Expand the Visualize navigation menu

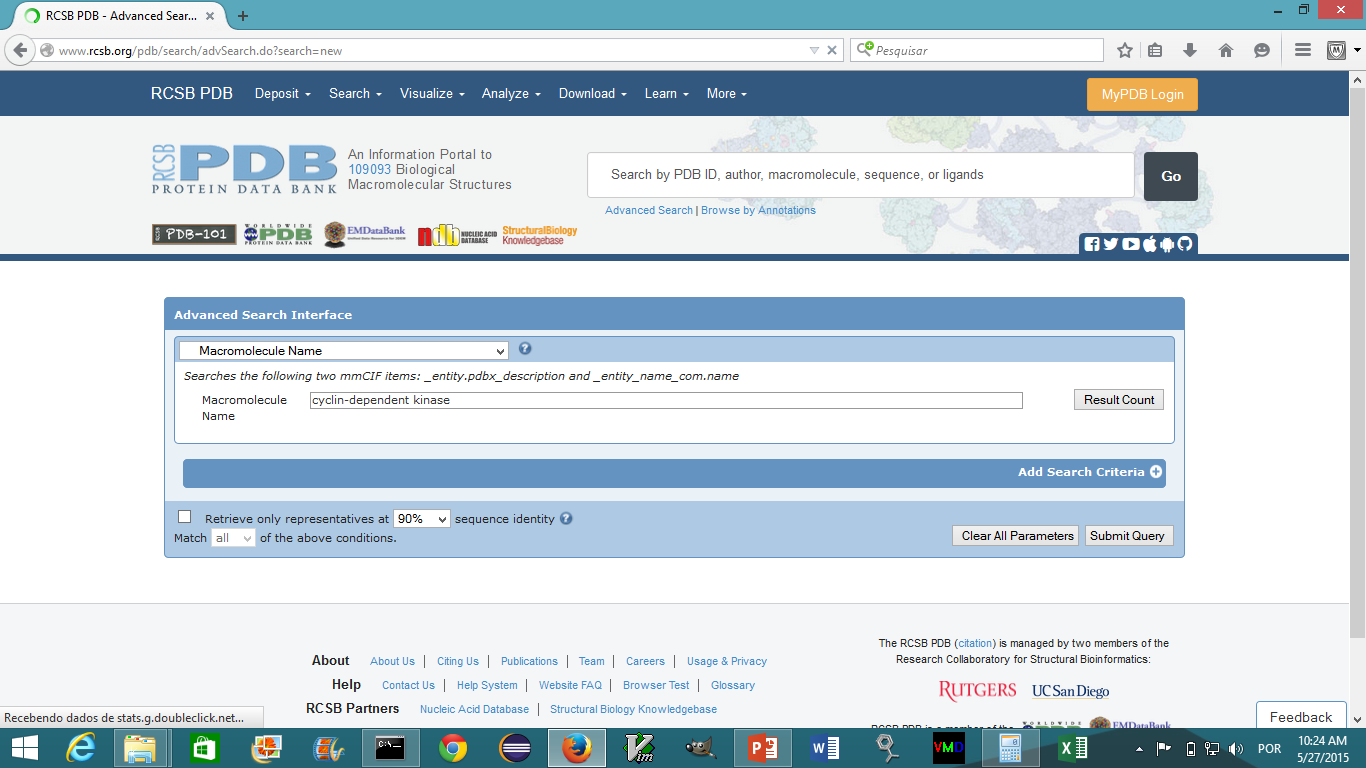432,93
